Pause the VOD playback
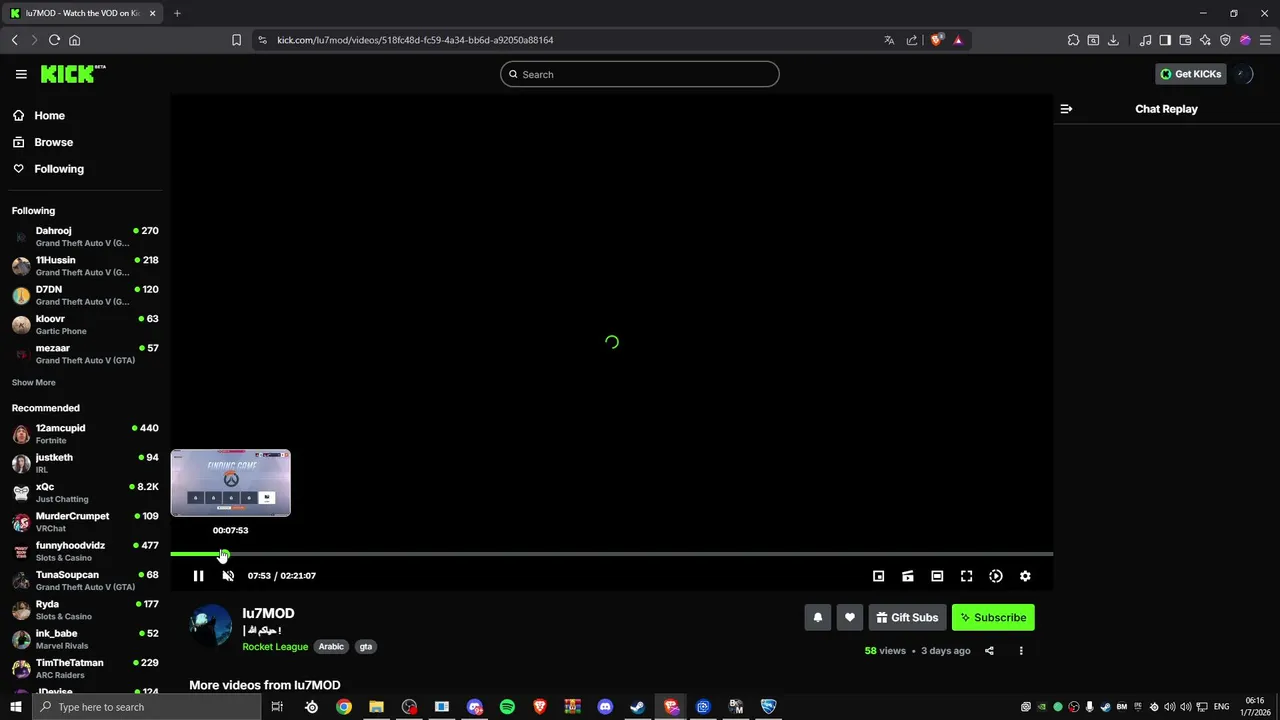 point(198,576)
